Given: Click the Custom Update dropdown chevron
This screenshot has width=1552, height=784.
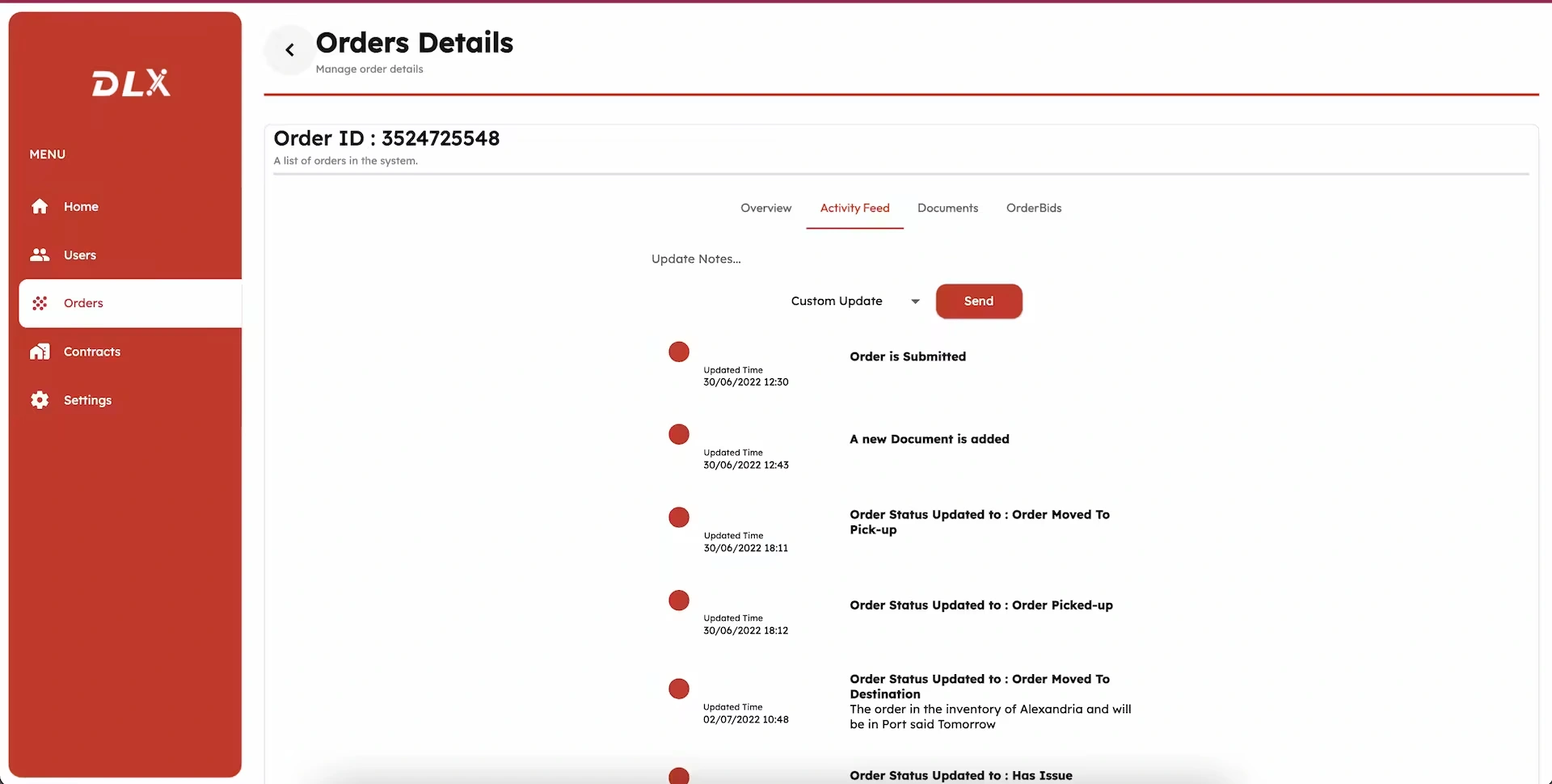Looking at the screenshot, I should pos(914,301).
